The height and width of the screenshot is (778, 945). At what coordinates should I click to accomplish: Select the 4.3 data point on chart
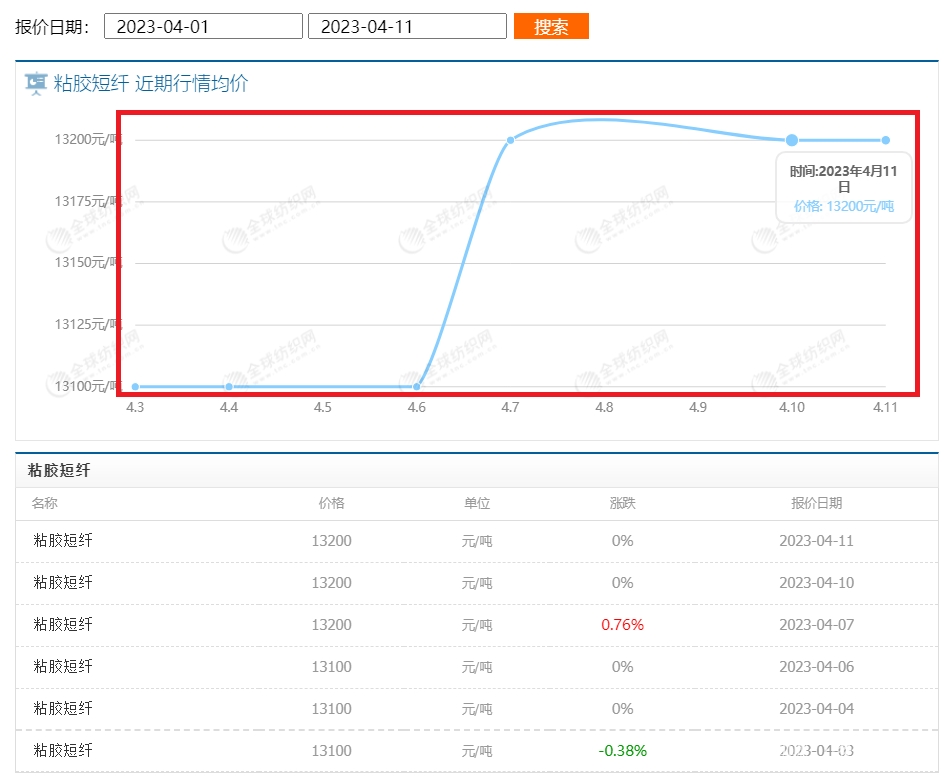pos(135,386)
